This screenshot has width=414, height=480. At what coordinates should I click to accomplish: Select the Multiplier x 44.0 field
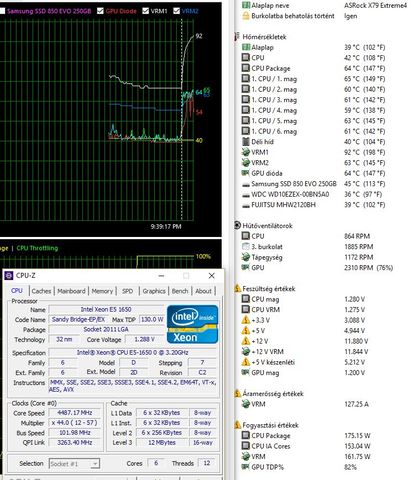74,423
